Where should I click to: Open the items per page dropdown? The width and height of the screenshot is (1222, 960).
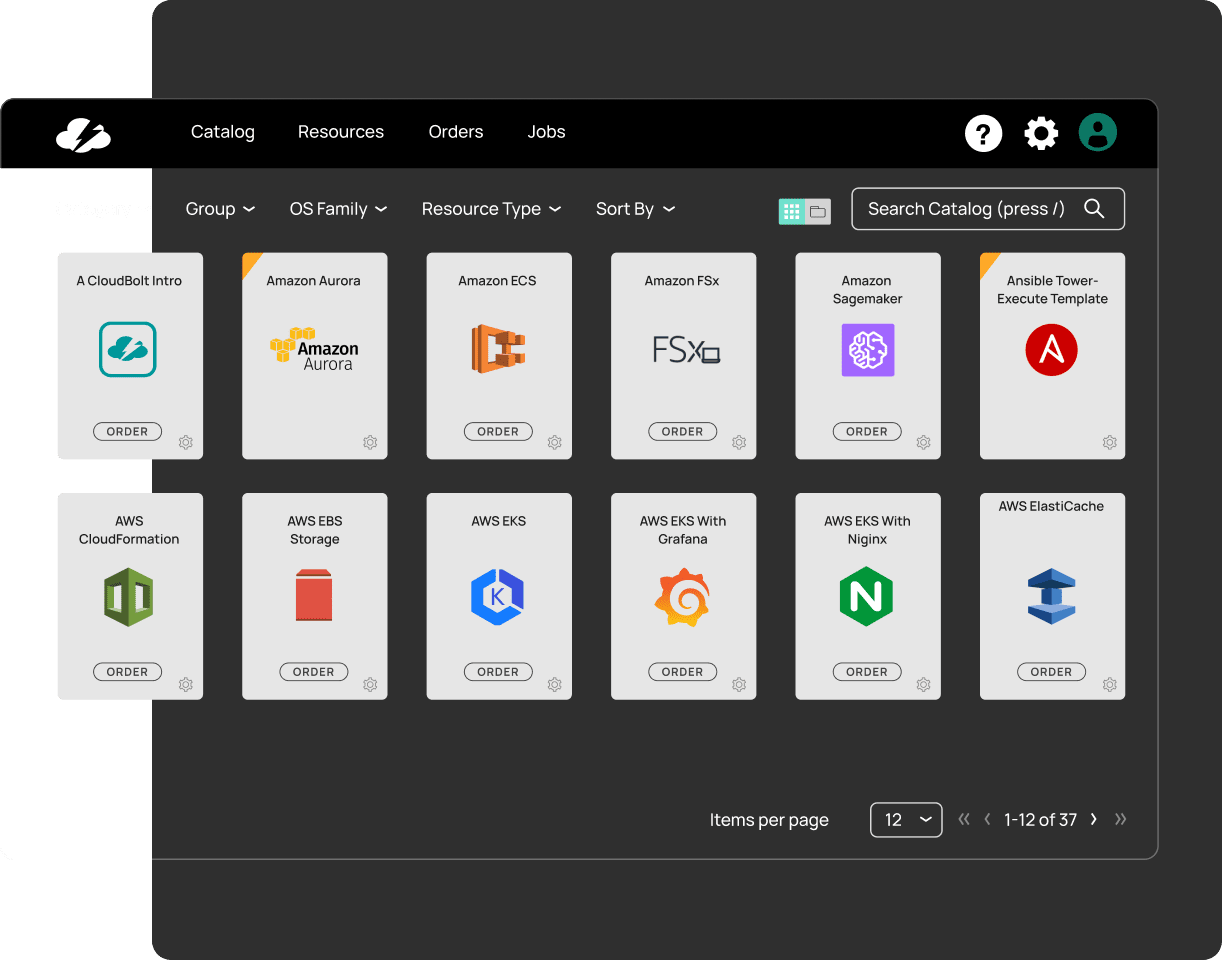pos(906,820)
